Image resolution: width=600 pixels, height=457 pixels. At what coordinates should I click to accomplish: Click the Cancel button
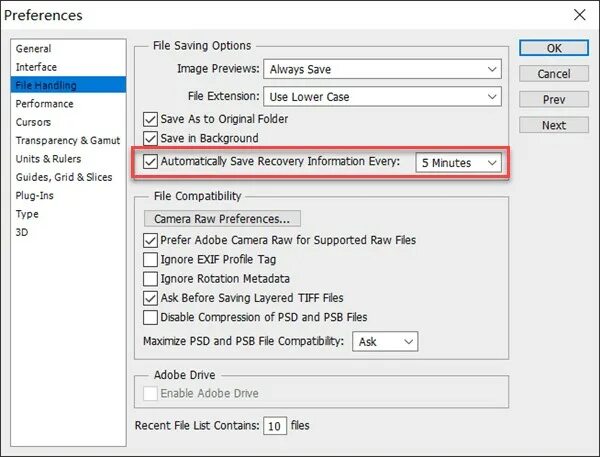554,73
